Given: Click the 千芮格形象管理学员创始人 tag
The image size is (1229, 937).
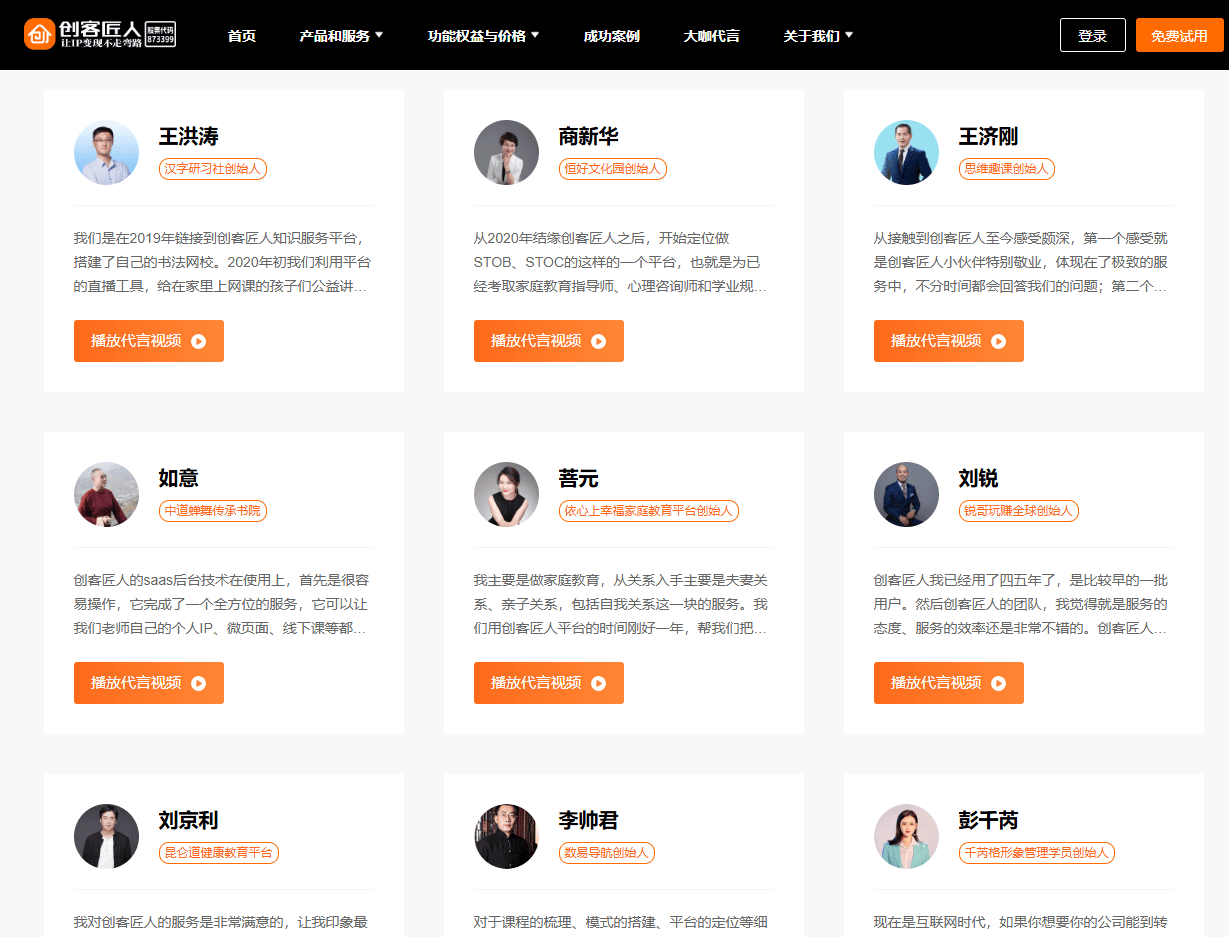Looking at the screenshot, I should [1036, 853].
